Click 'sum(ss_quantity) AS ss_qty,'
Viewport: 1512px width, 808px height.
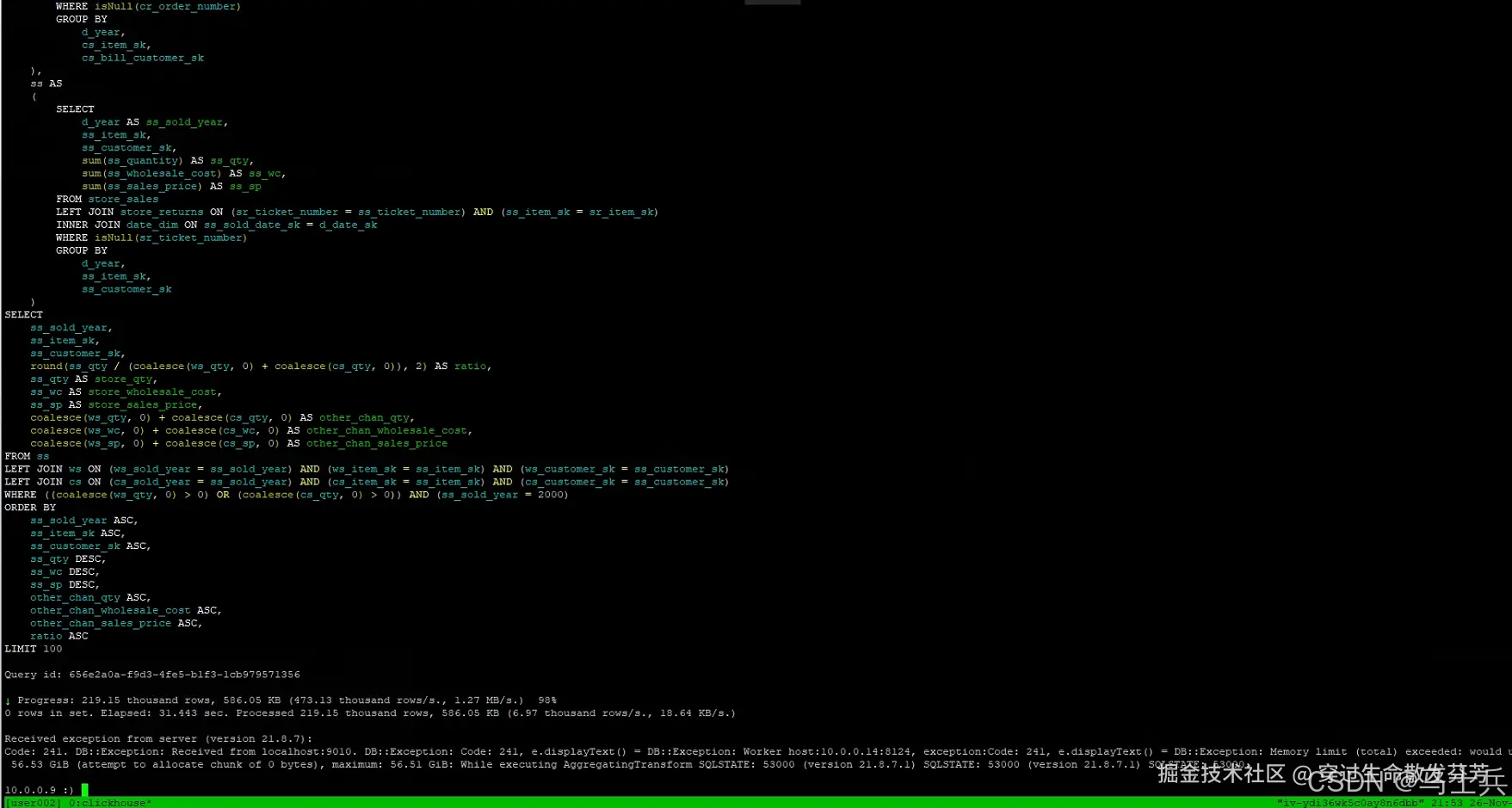pos(168,160)
